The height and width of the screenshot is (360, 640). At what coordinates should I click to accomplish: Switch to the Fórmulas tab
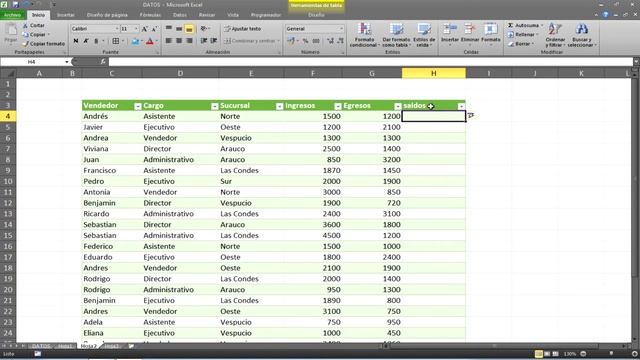(150, 15)
